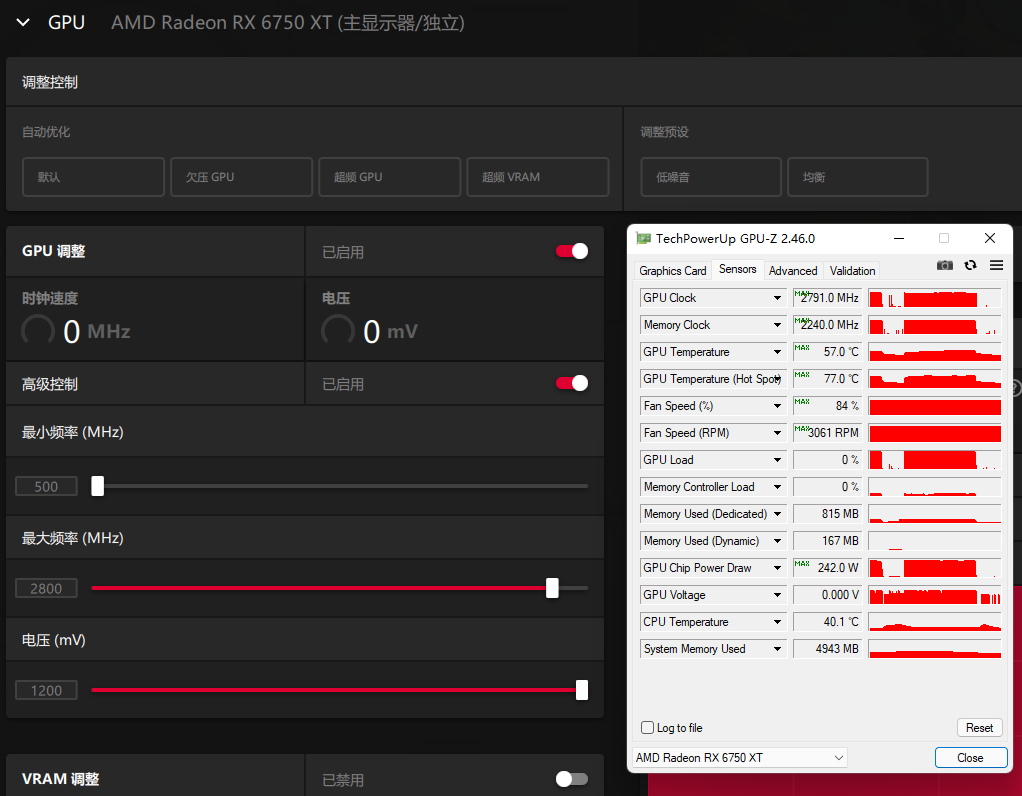This screenshot has height=796, width=1022.
Task: Open the GPU Chip Power Draw dropdown
Action: pos(778,568)
